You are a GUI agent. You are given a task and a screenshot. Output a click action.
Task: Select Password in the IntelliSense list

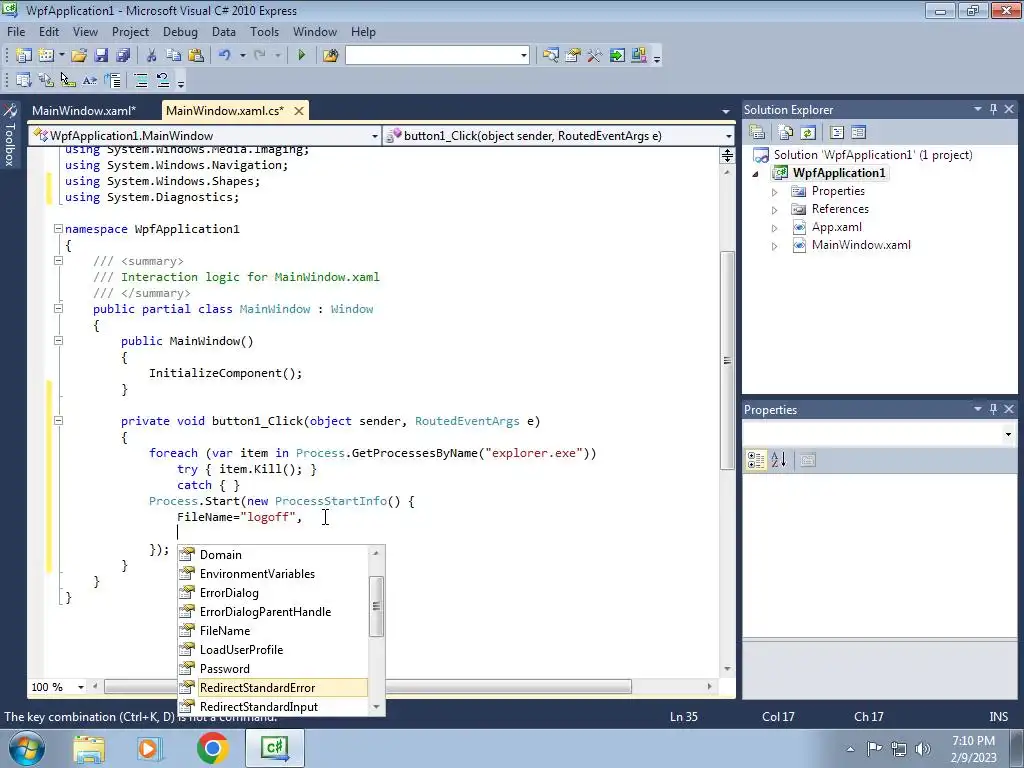(273, 669)
